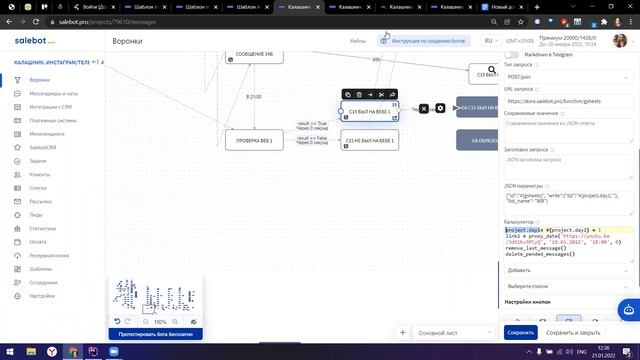640x360 pixels.
Task: Remove connection with black X button
Action: (x=424, y=109)
